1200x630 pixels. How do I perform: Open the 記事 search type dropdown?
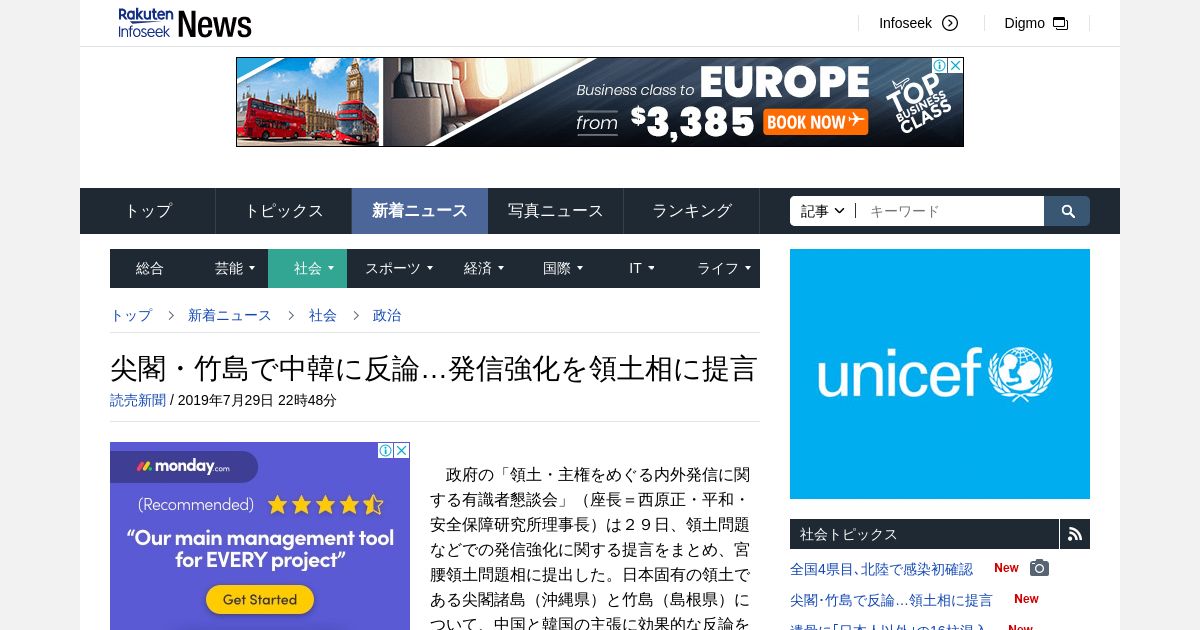pos(823,211)
